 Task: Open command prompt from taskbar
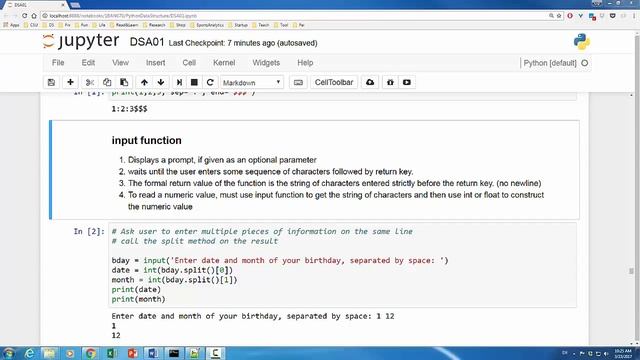tap(174, 353)
